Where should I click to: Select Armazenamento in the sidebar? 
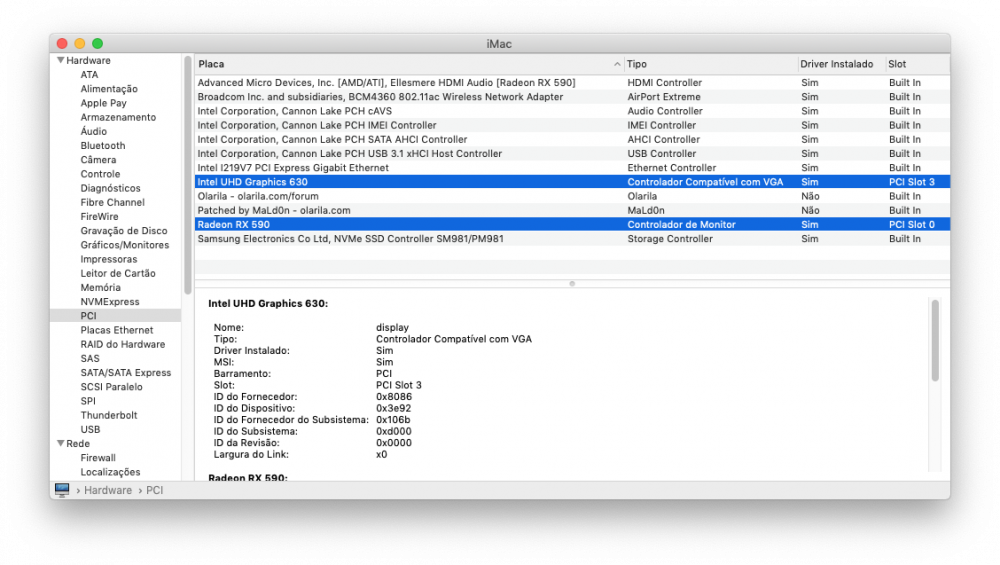coord(118,117)
